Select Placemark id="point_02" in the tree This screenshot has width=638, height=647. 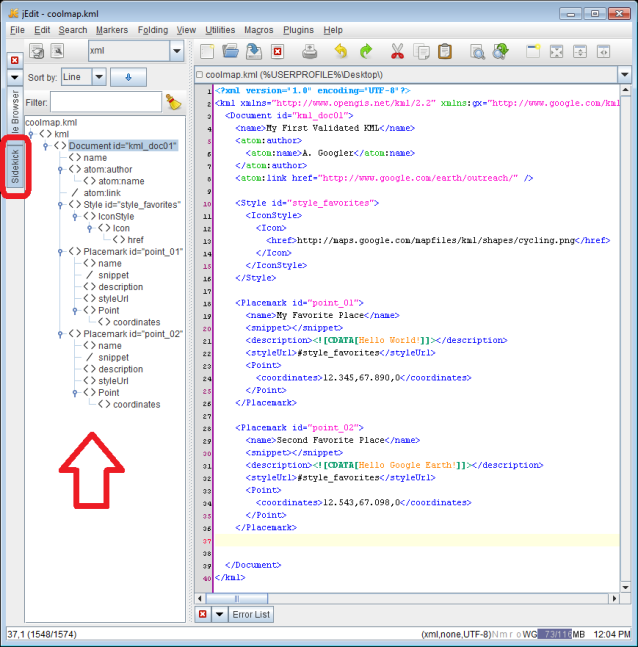132,334
